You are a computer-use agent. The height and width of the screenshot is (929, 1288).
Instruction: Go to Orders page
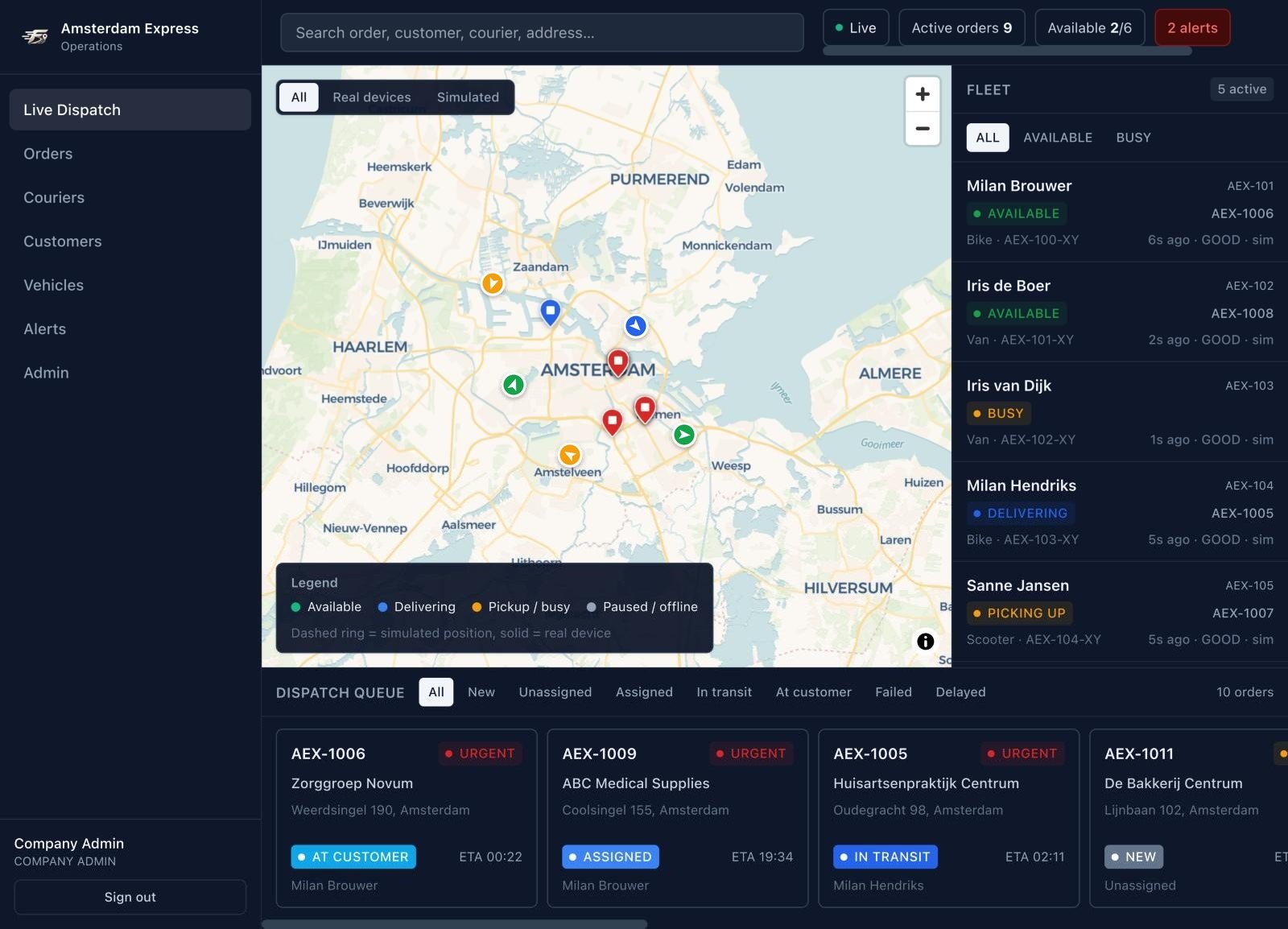click(x=130, y=154)
